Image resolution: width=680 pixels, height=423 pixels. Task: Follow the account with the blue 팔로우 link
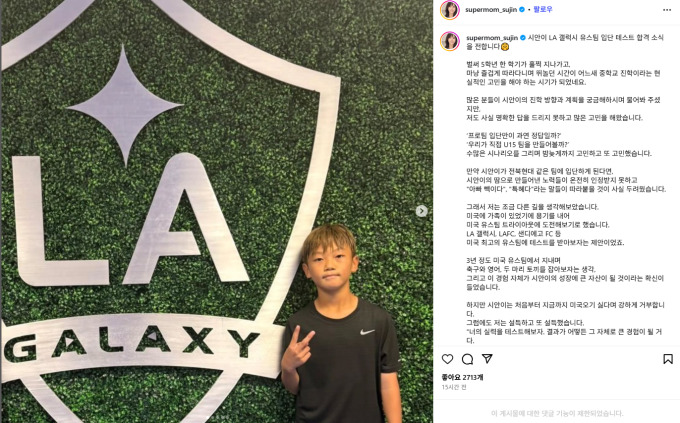[x=543, y=9]
